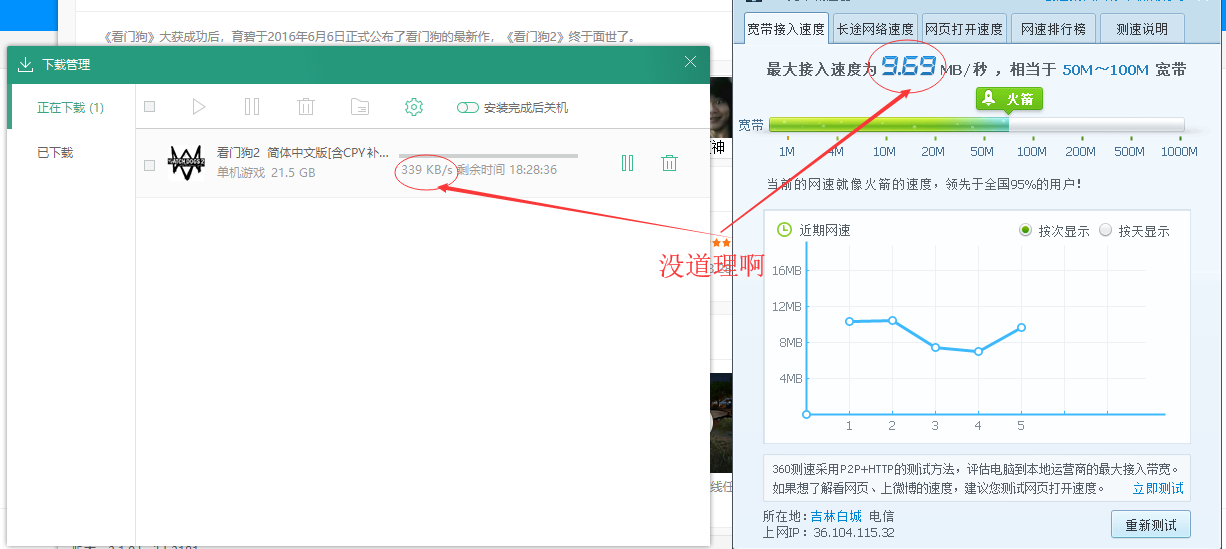Viewport: 1226px width, 549px height.
Task: Click the pause-all icon in download toolbar
Action: 252,107
